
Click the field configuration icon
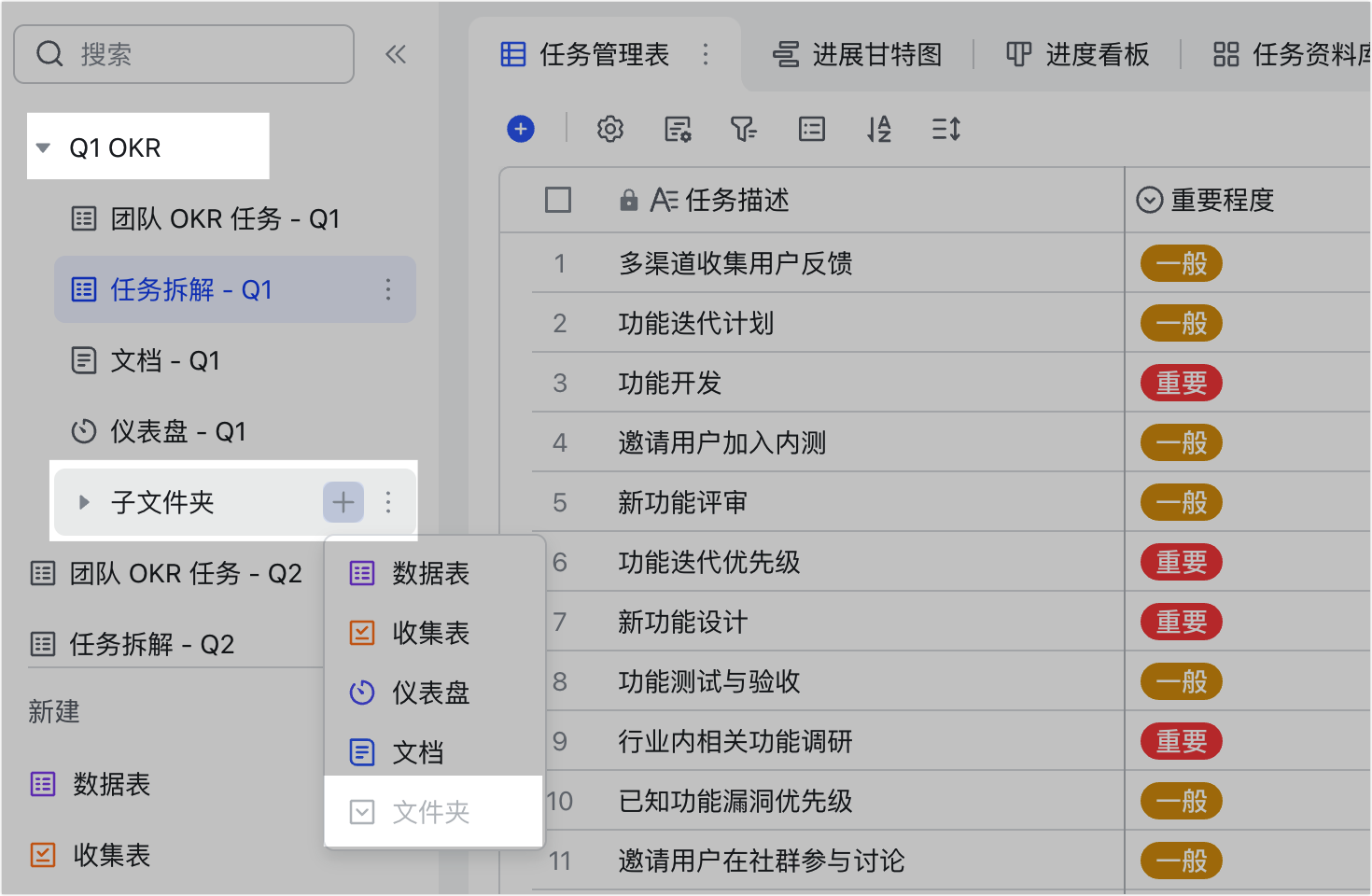[x=678, y=129]
